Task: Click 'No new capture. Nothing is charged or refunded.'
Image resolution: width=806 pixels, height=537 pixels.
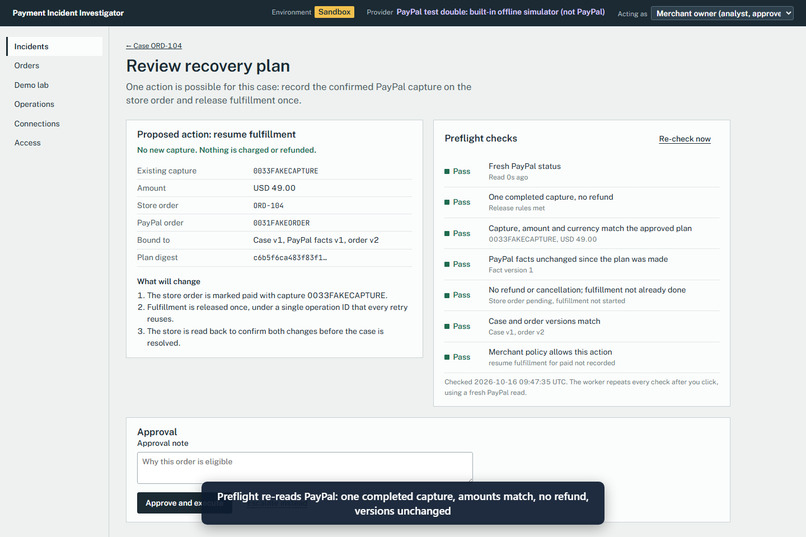Action: 226,150
